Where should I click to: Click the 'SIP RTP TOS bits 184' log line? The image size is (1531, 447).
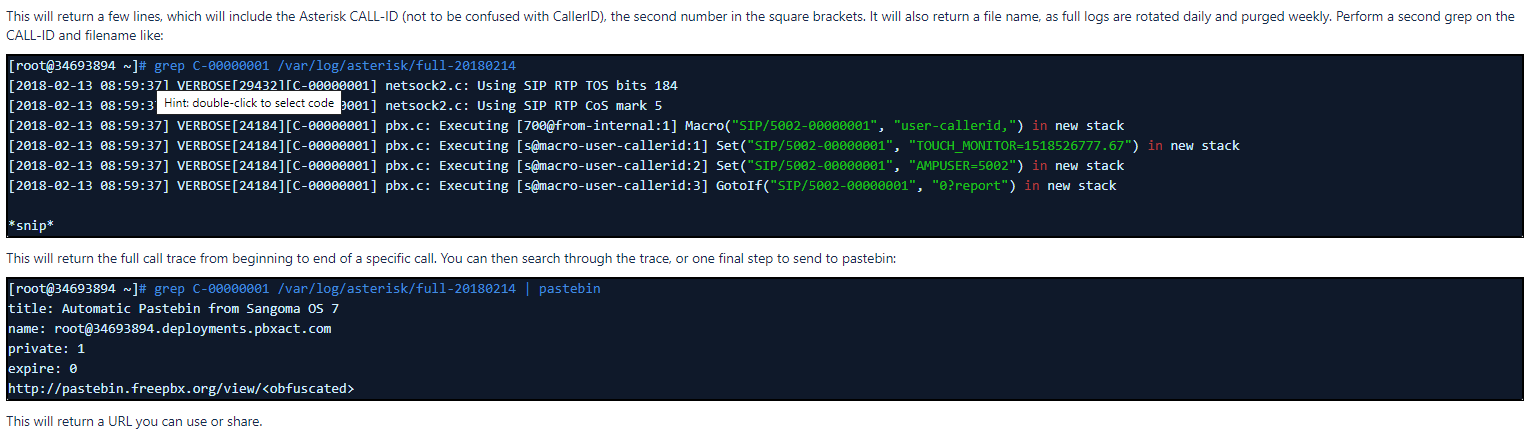[x=343, y=86]
